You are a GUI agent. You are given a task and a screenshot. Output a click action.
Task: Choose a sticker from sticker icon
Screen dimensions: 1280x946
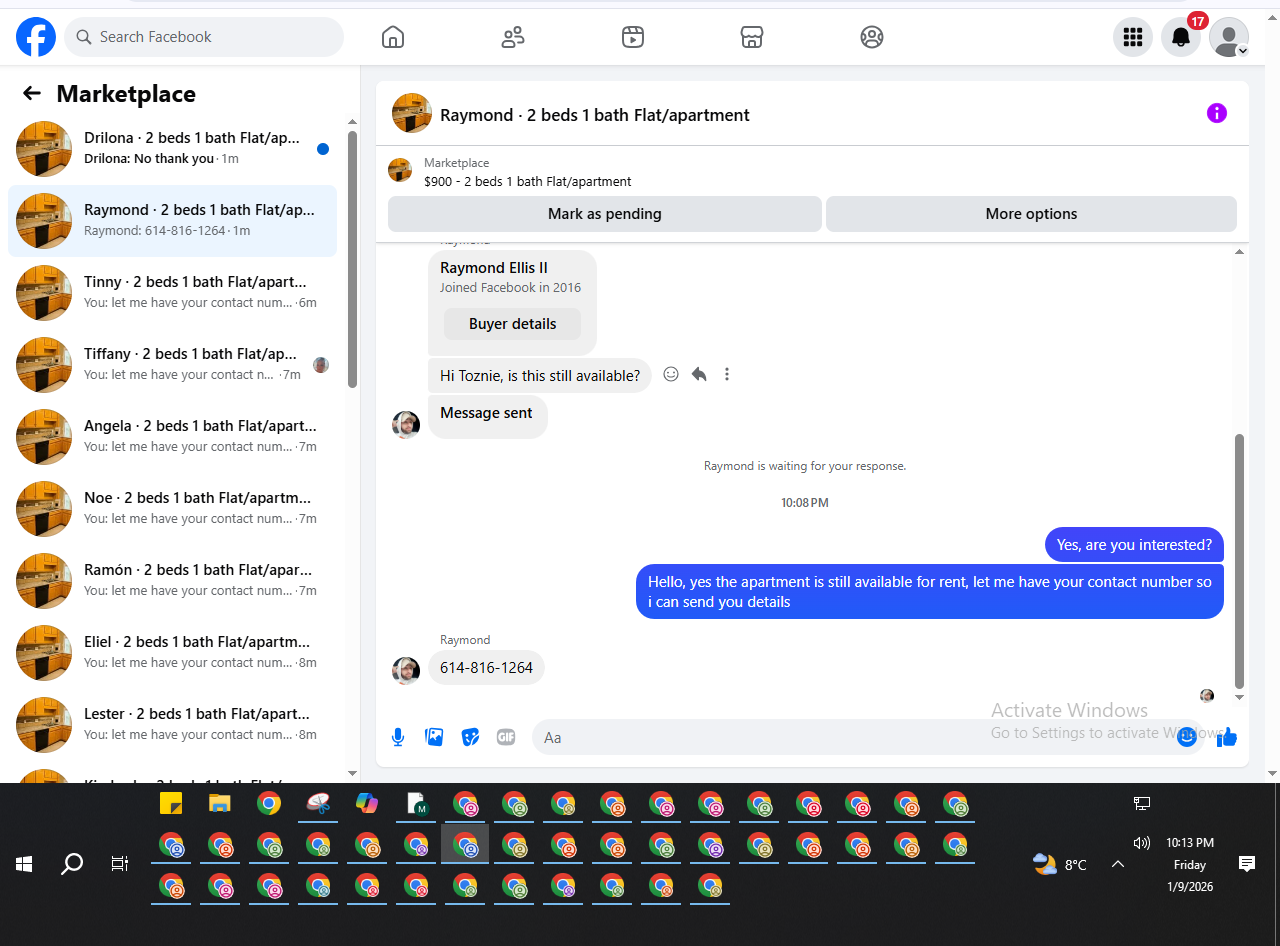click(470, 737)
